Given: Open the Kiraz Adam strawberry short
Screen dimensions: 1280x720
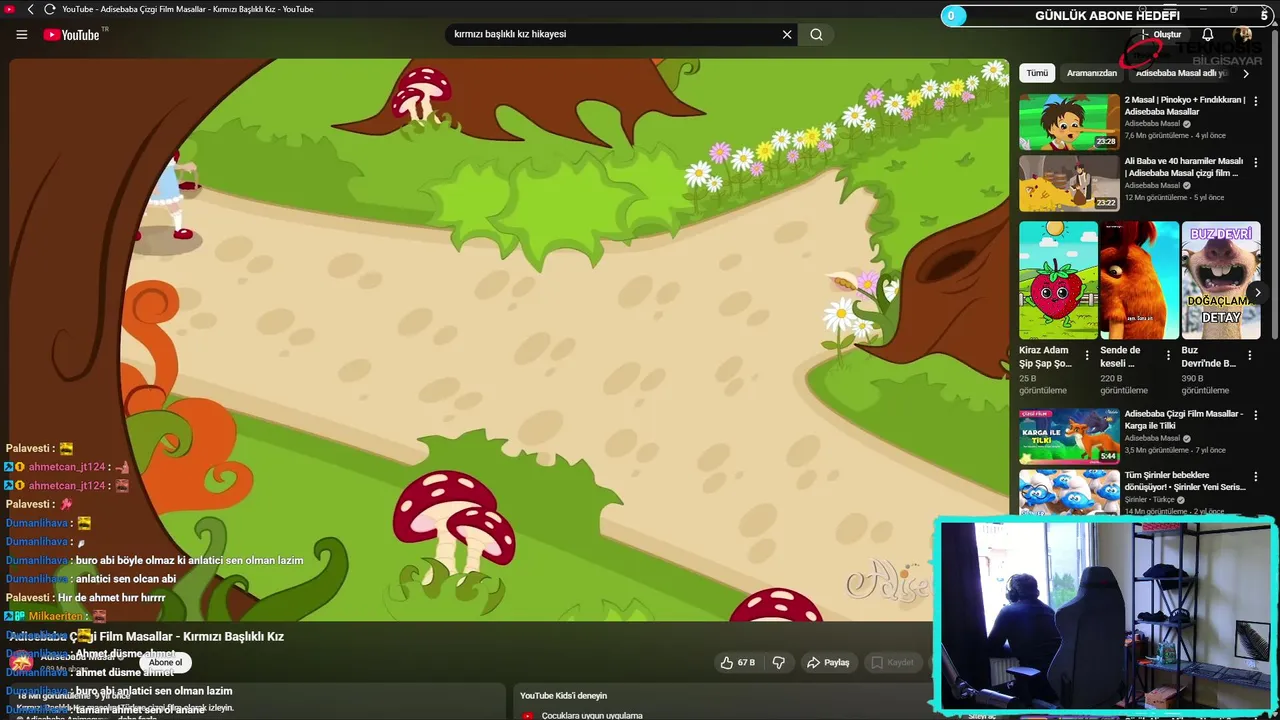Looking at the screenshot, I should (x=1058, y=280).
